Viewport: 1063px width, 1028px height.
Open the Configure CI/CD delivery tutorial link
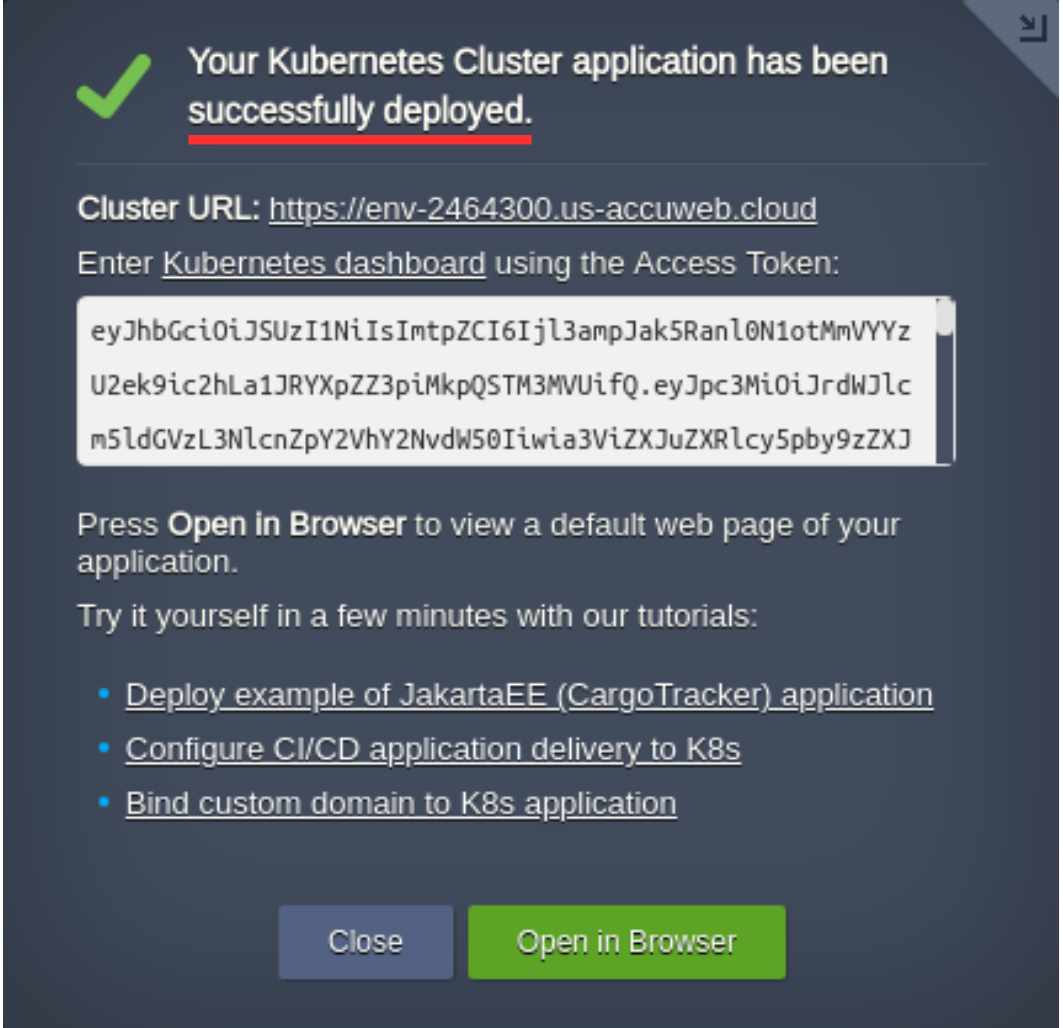(x=433, y=749)
